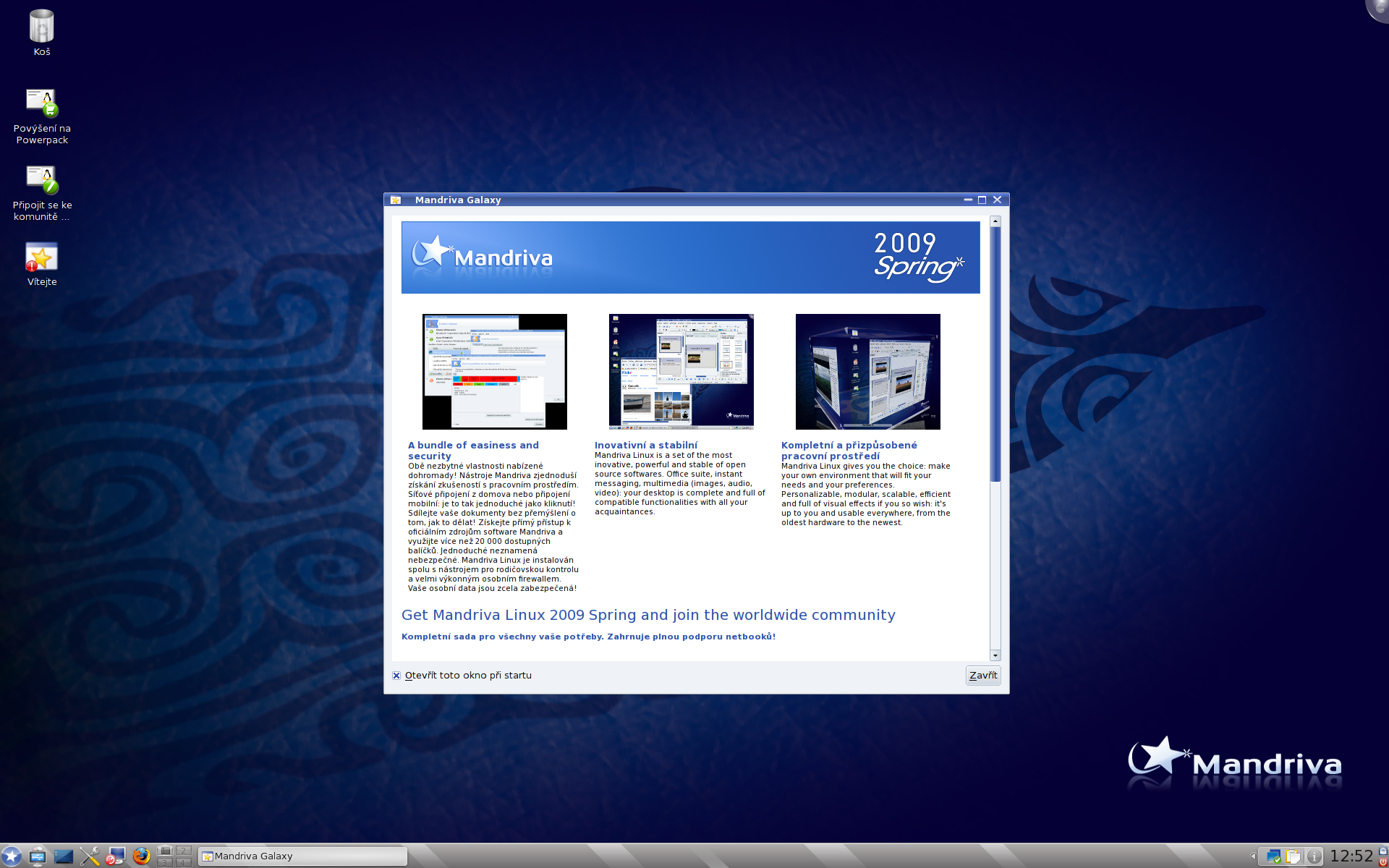Click the desktop toolbox corner at top right

pos(1378,9)
